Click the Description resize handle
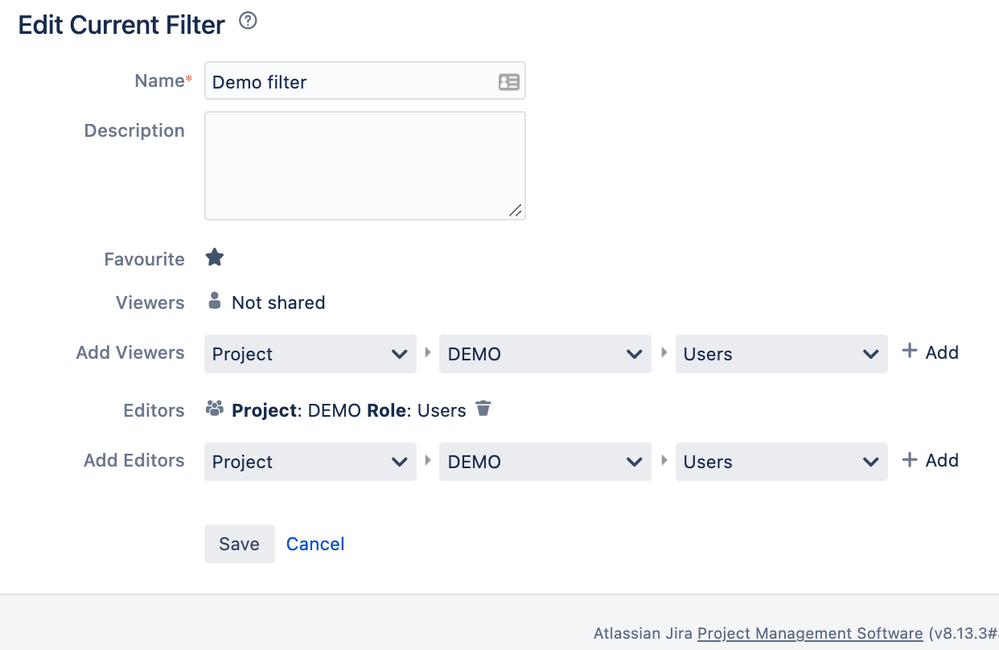The image size is (999, 650). point(515,210)
